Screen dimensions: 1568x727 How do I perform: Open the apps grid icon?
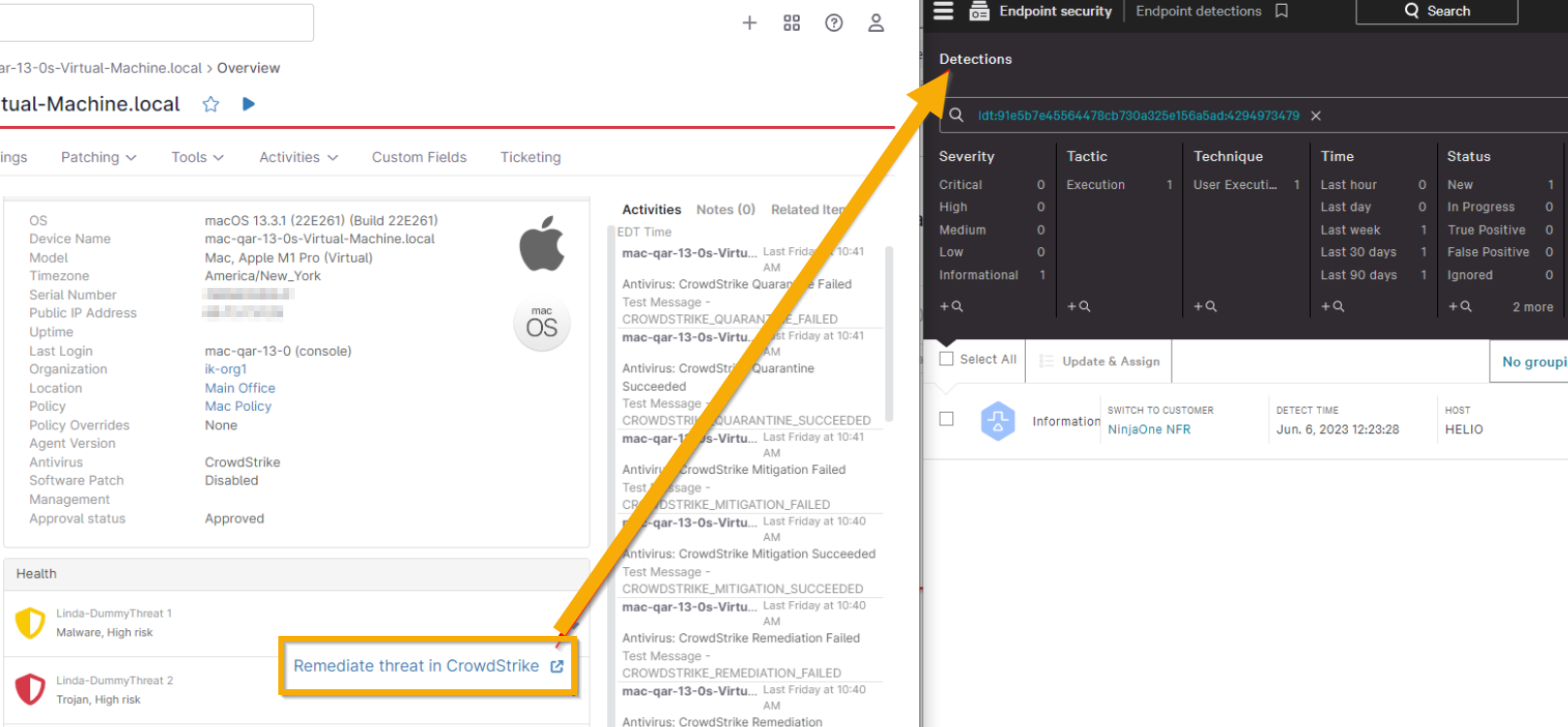point(791,22)
